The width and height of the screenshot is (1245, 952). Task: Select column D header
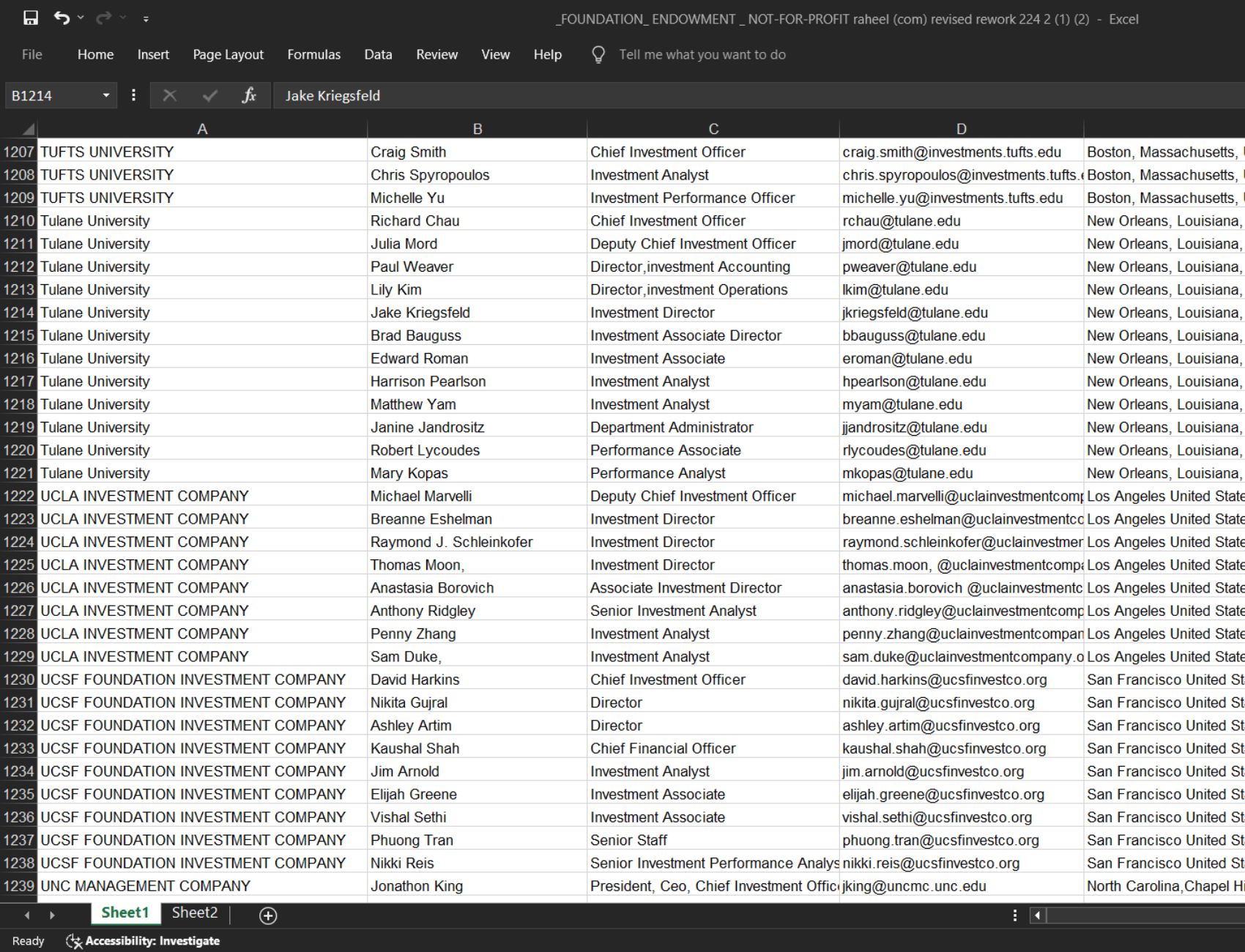[x=962, y=129]
